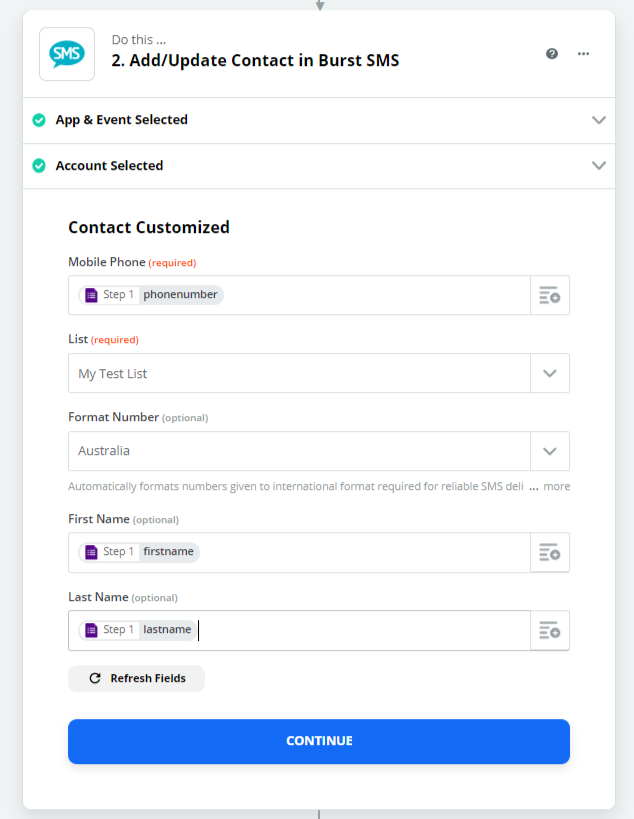
Task: Click the refresh arrow icon
Action: [x=95, y=678]
